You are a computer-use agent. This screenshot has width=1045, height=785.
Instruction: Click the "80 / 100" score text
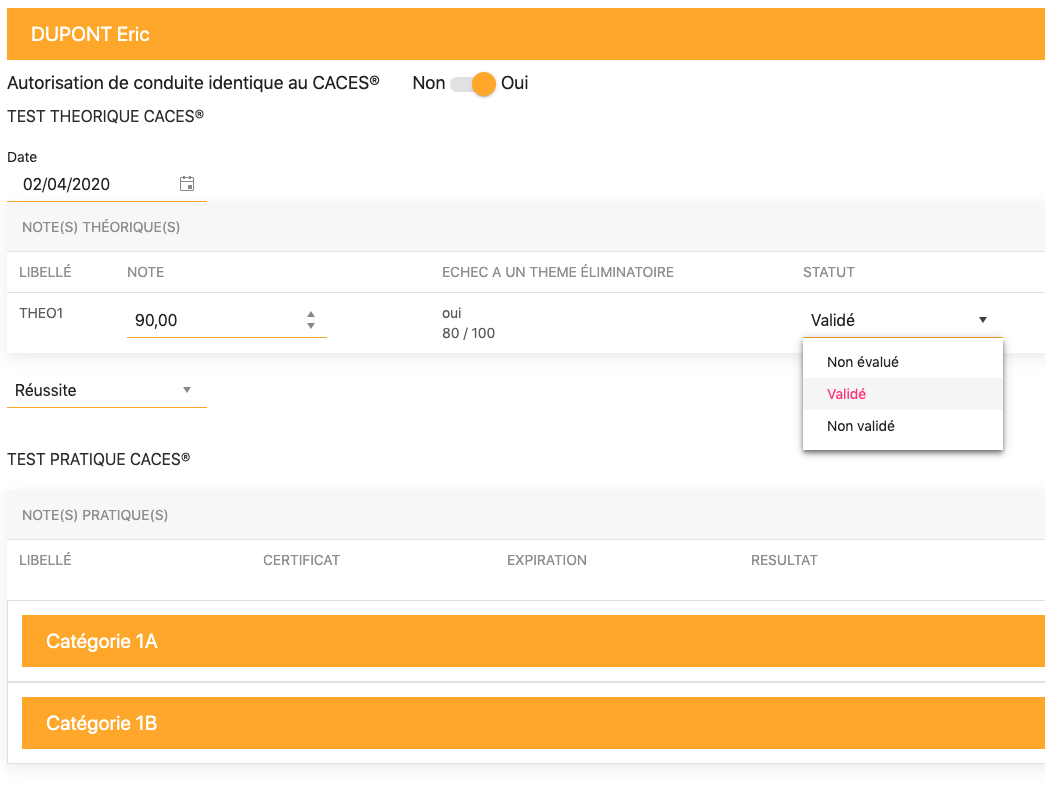(469, 333)
